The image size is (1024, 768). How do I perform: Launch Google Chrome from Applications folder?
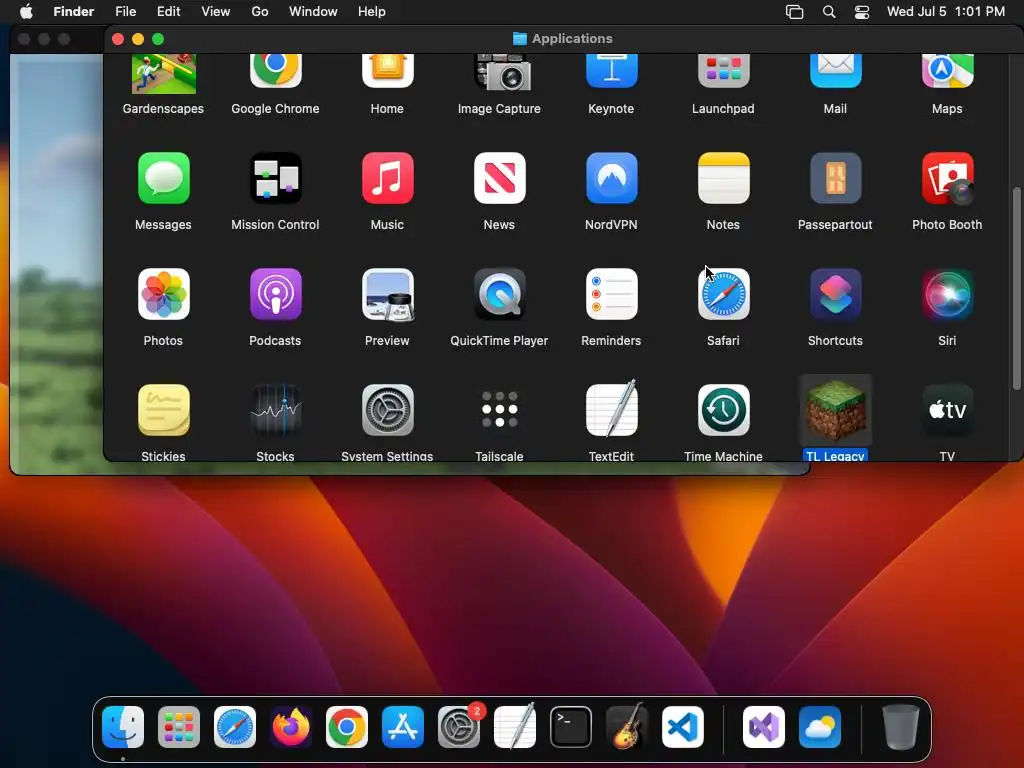click(276, 71)
